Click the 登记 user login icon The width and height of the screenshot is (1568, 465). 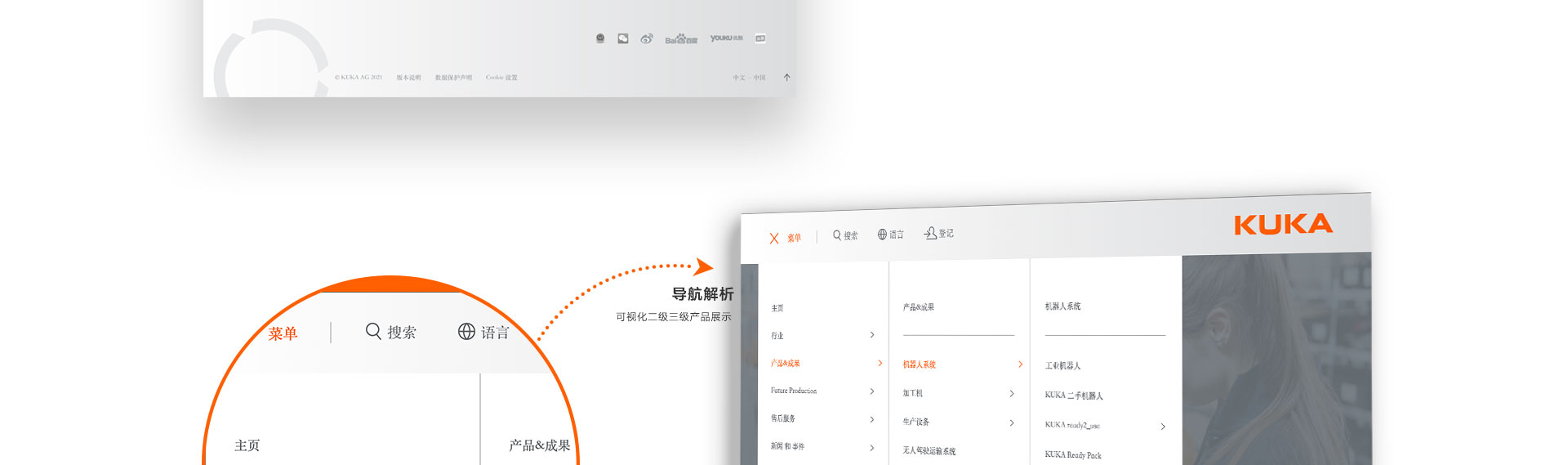pos(930,233)
